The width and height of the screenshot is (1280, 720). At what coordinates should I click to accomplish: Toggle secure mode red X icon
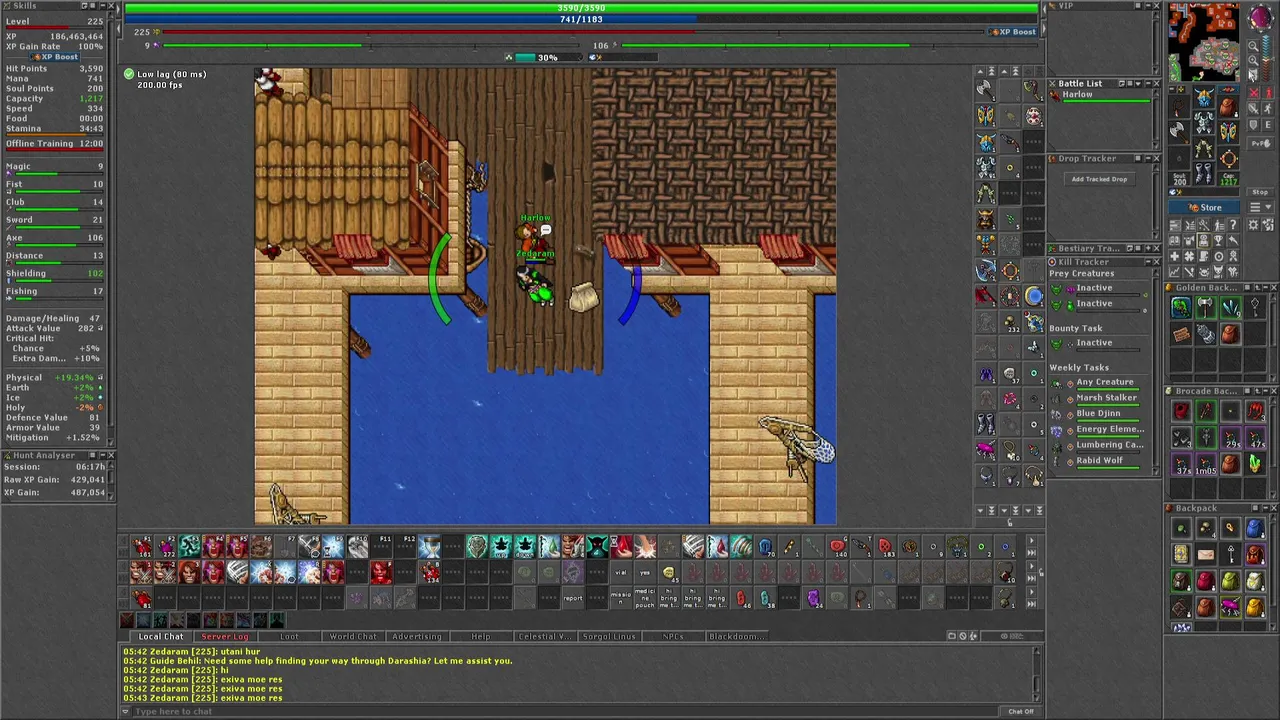(1253, 93)
